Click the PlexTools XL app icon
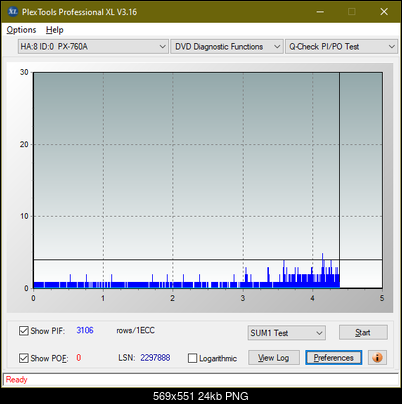Screen dimensions: 402x404 point(13,12)
